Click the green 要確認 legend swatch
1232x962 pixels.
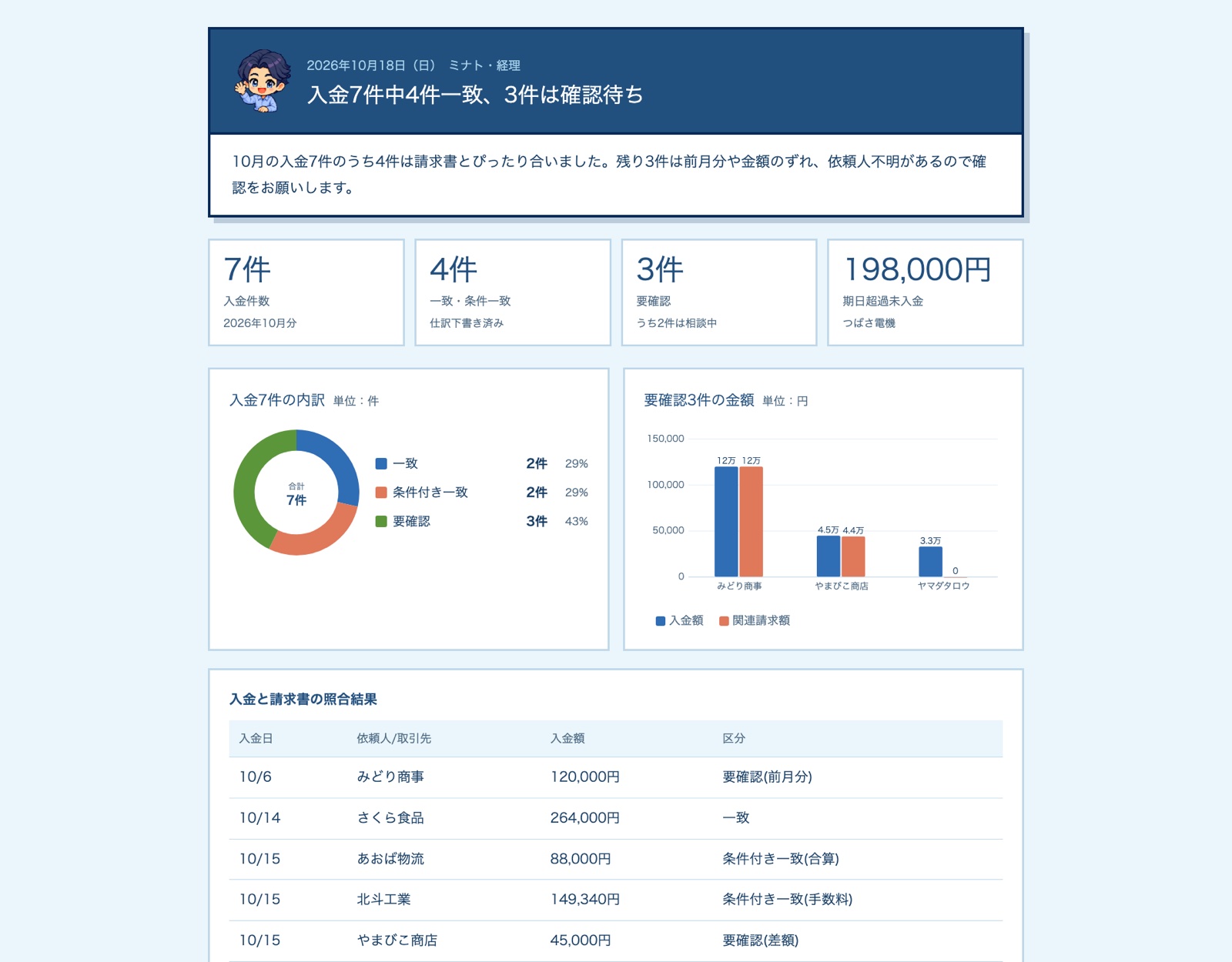click(x=381, y=521)
